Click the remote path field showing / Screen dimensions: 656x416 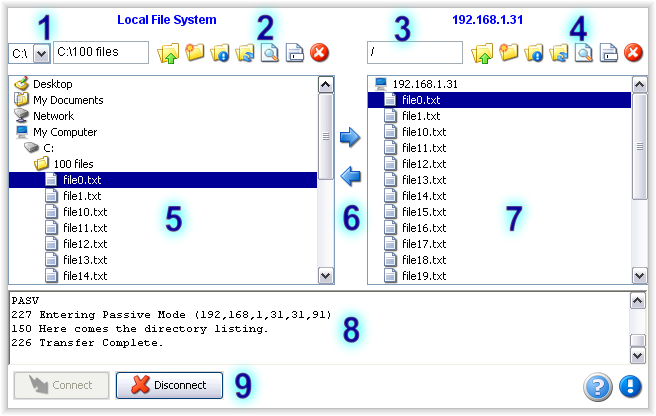(x=415, y=52)
